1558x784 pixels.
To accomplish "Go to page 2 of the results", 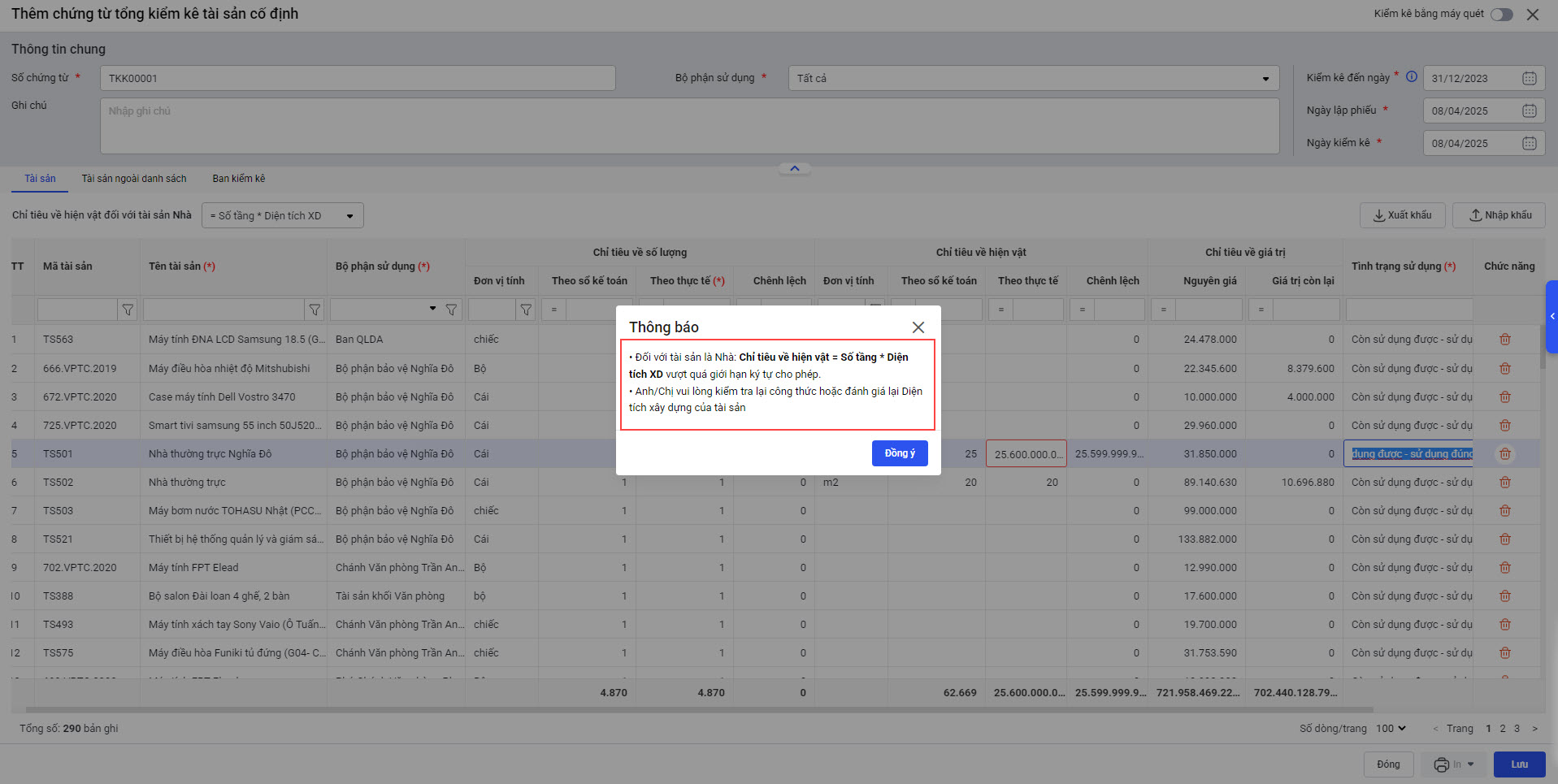I will click(x=1502, y=729).
